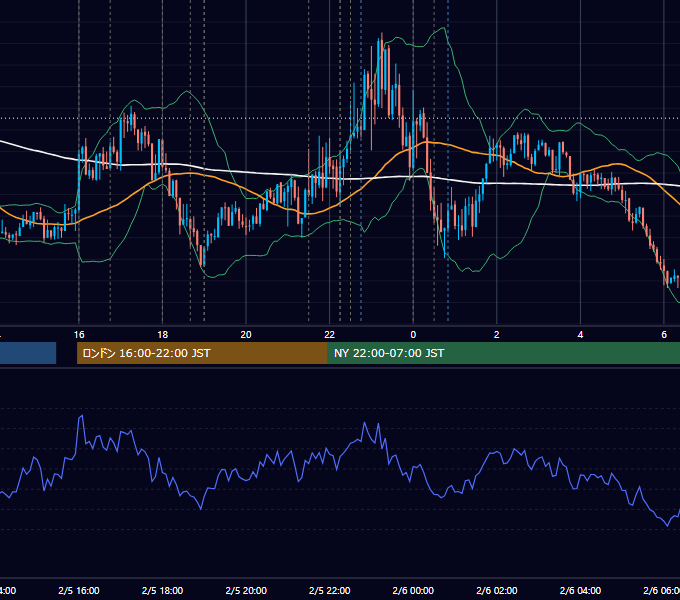The height and width of the screenshot is (600, 680).
Task: Click the NY 22:00-07:00 JST session bar
Action: click(503, 353)
